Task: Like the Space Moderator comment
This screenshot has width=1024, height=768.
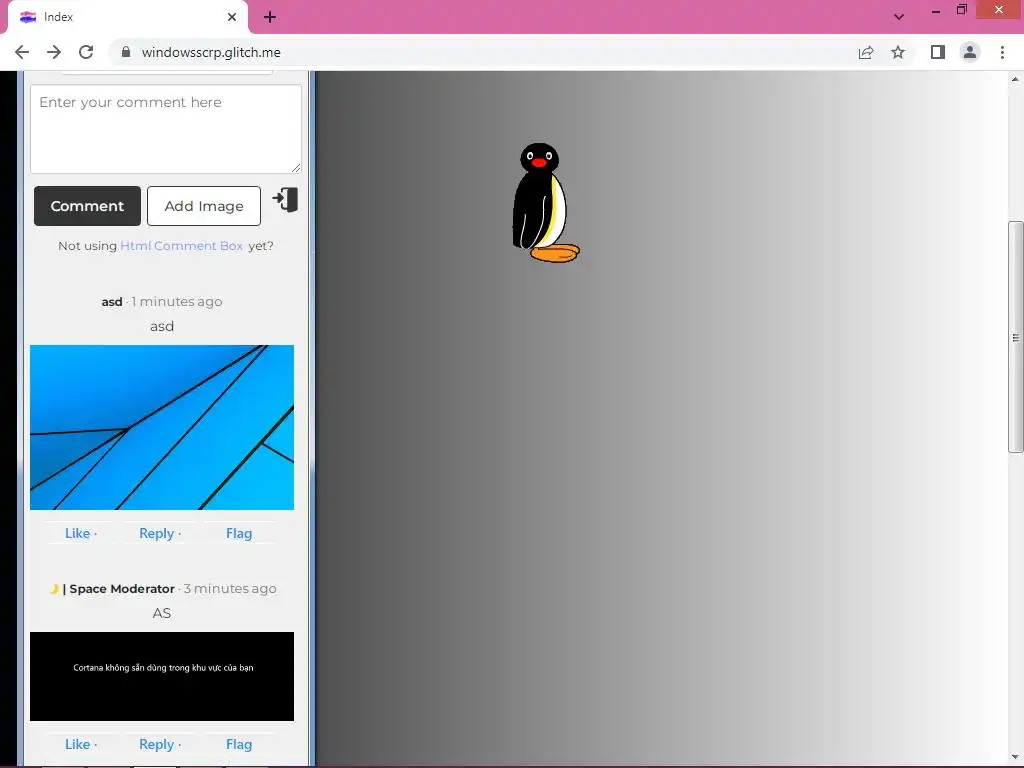Action: point(77,744)
